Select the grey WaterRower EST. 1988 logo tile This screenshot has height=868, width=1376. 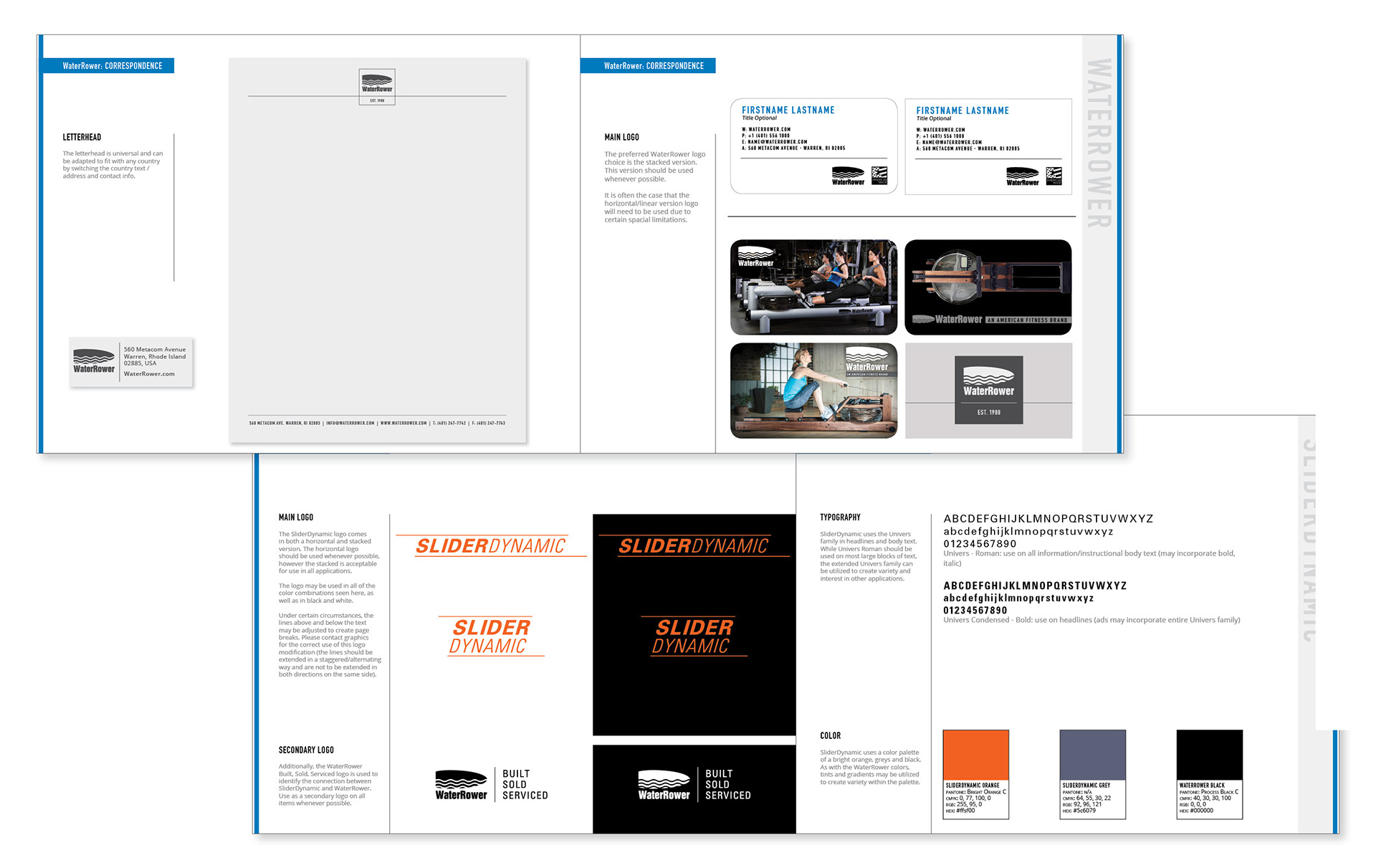click(x=988, y=391)
